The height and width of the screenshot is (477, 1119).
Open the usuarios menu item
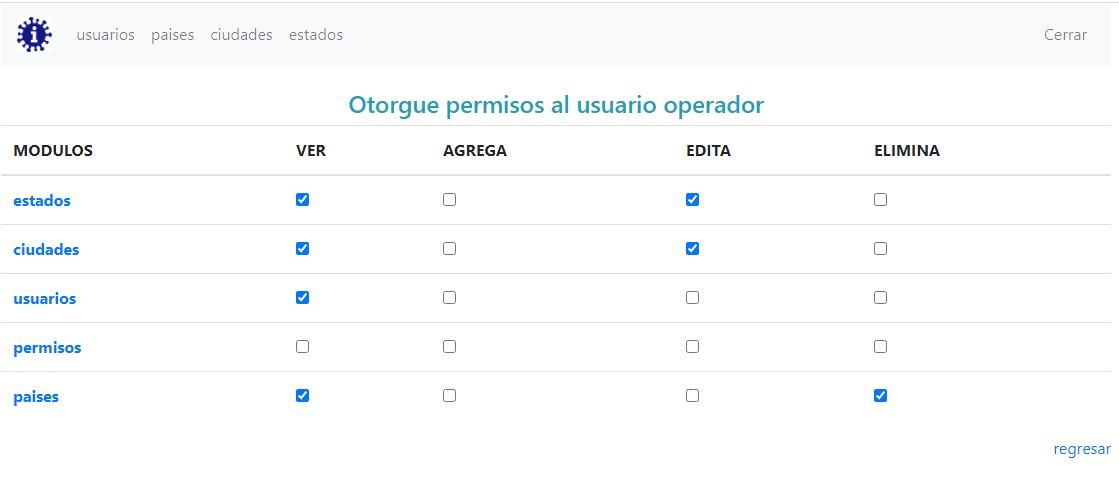[105, 35]
